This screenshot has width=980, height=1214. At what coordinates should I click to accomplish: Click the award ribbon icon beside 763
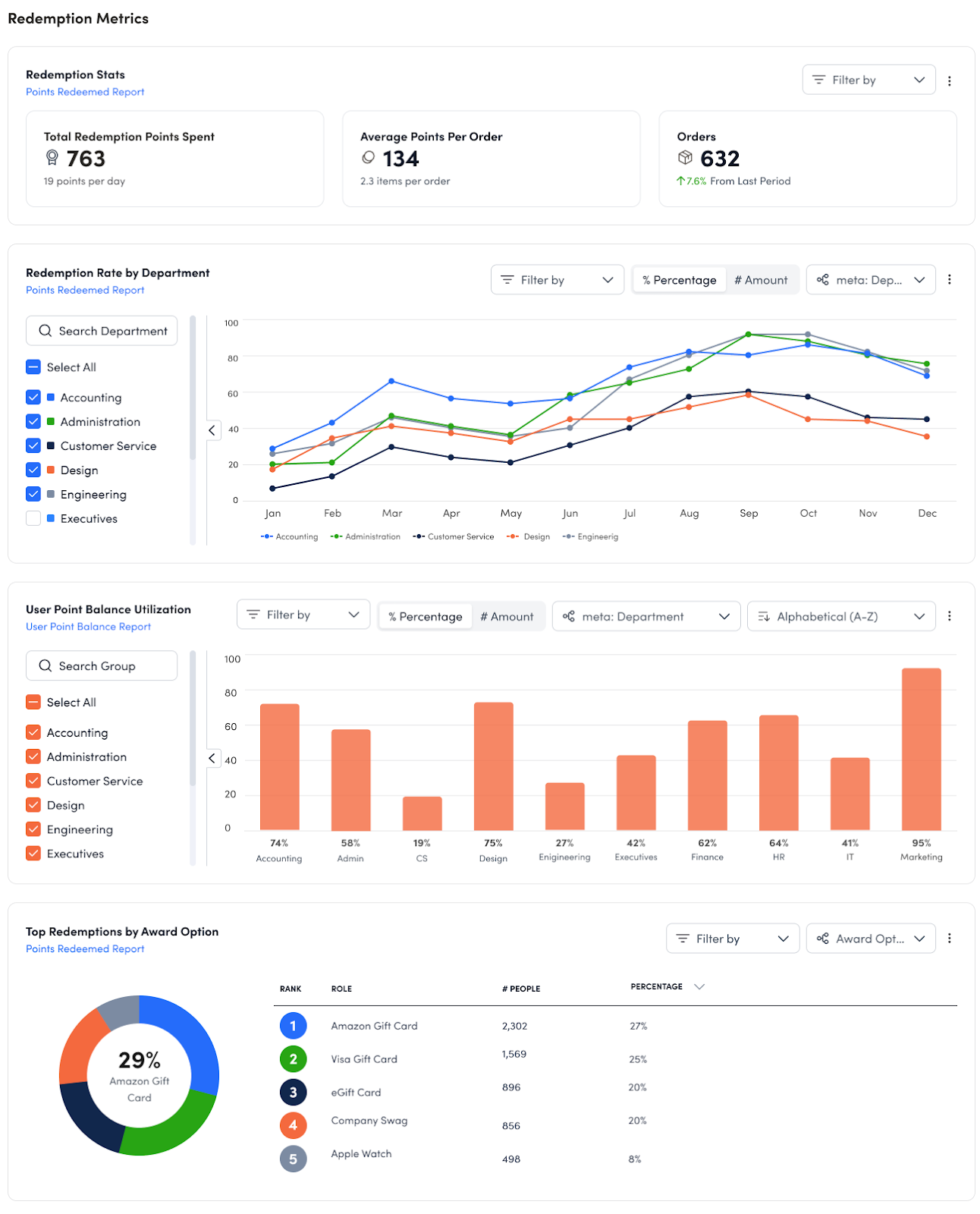(x=52, y=158)
